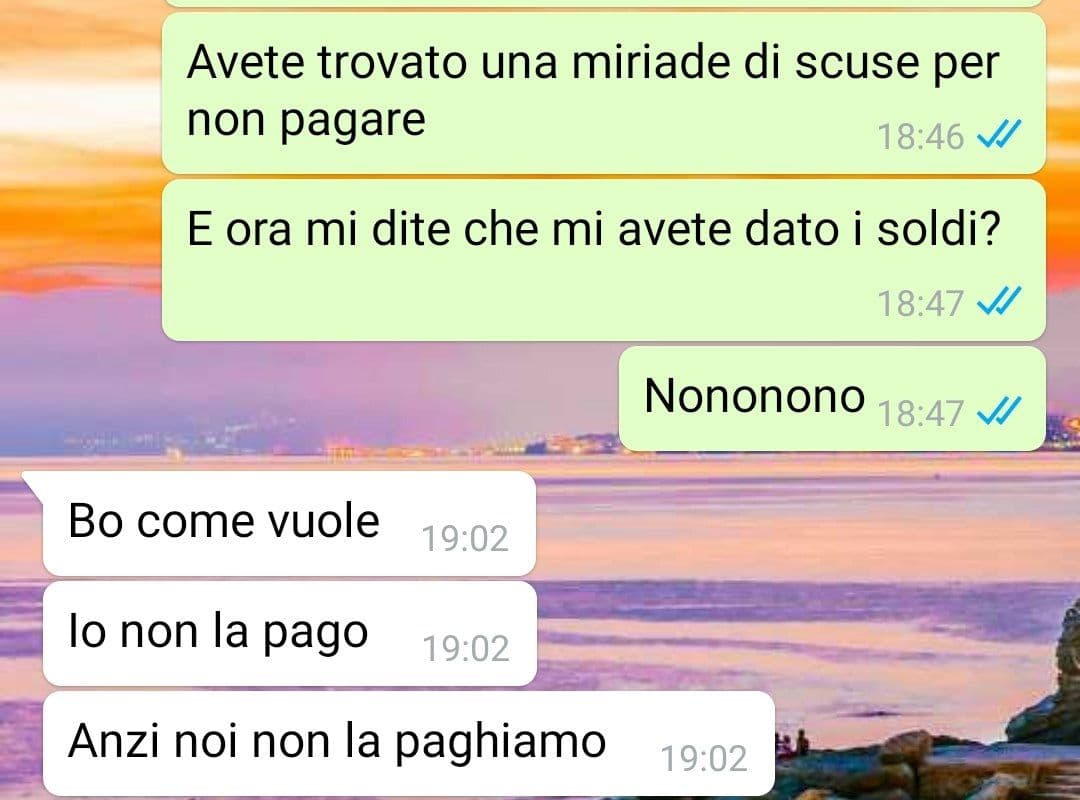Tap 18:47 timestamp under 'soldi?' message
This screenshot has width=1080, height=800.
pyautogui.click(x=920, y=303)
